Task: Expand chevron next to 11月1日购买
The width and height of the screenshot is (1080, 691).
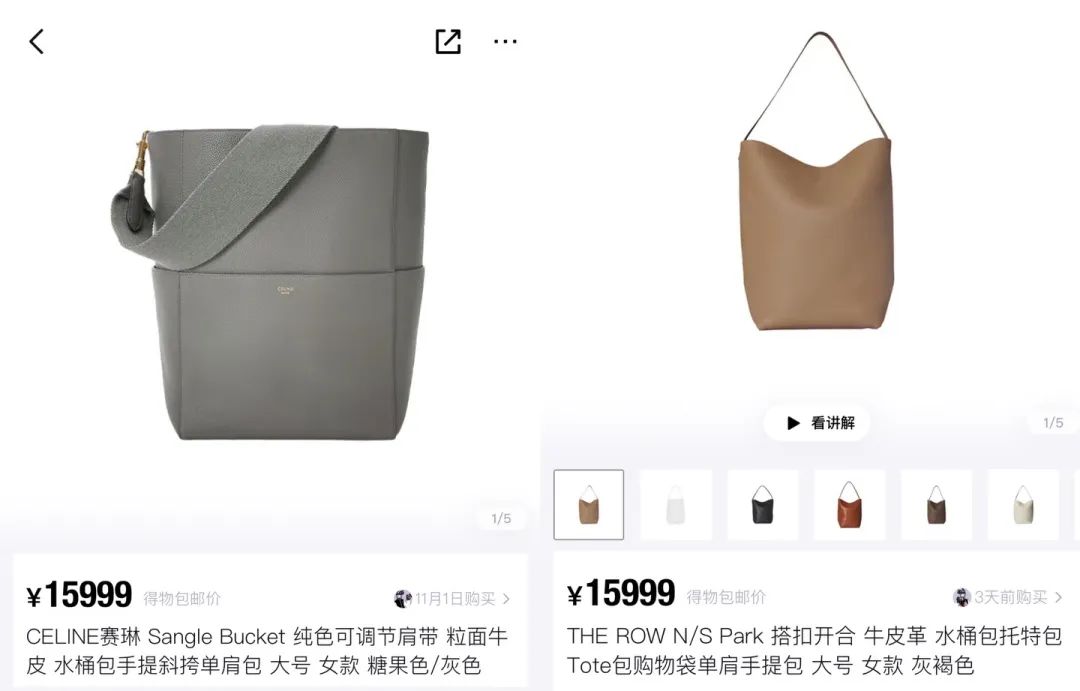Action: click(x=506, y=599)
